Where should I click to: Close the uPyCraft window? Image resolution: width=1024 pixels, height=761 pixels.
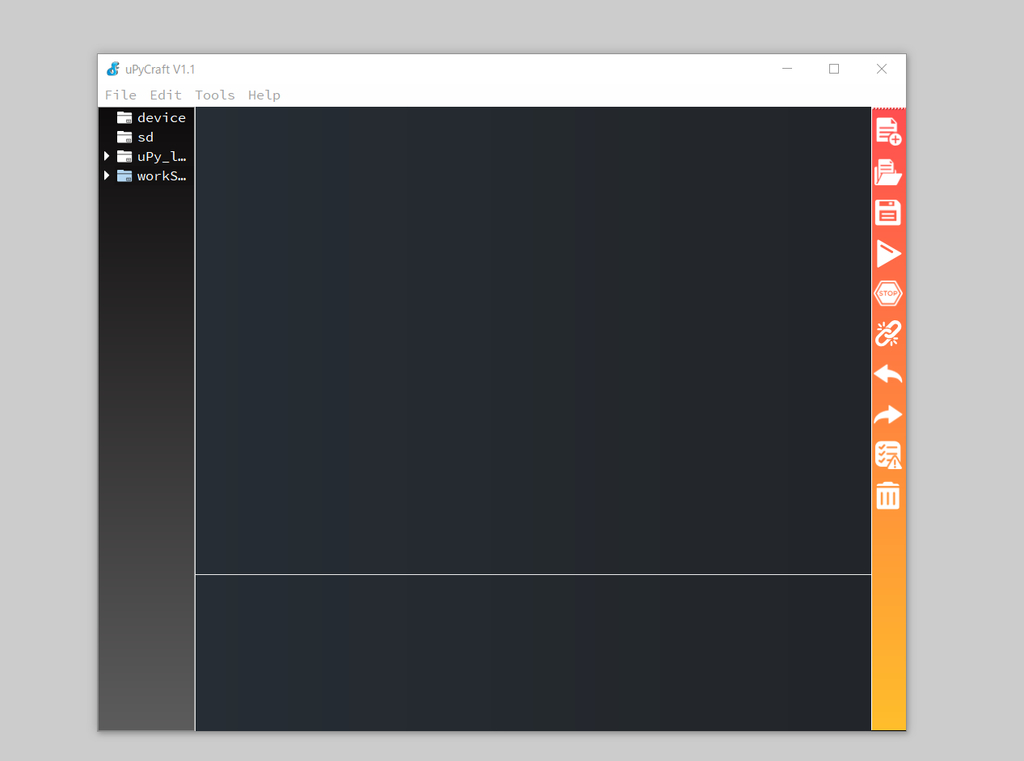(x=882, y=69)
